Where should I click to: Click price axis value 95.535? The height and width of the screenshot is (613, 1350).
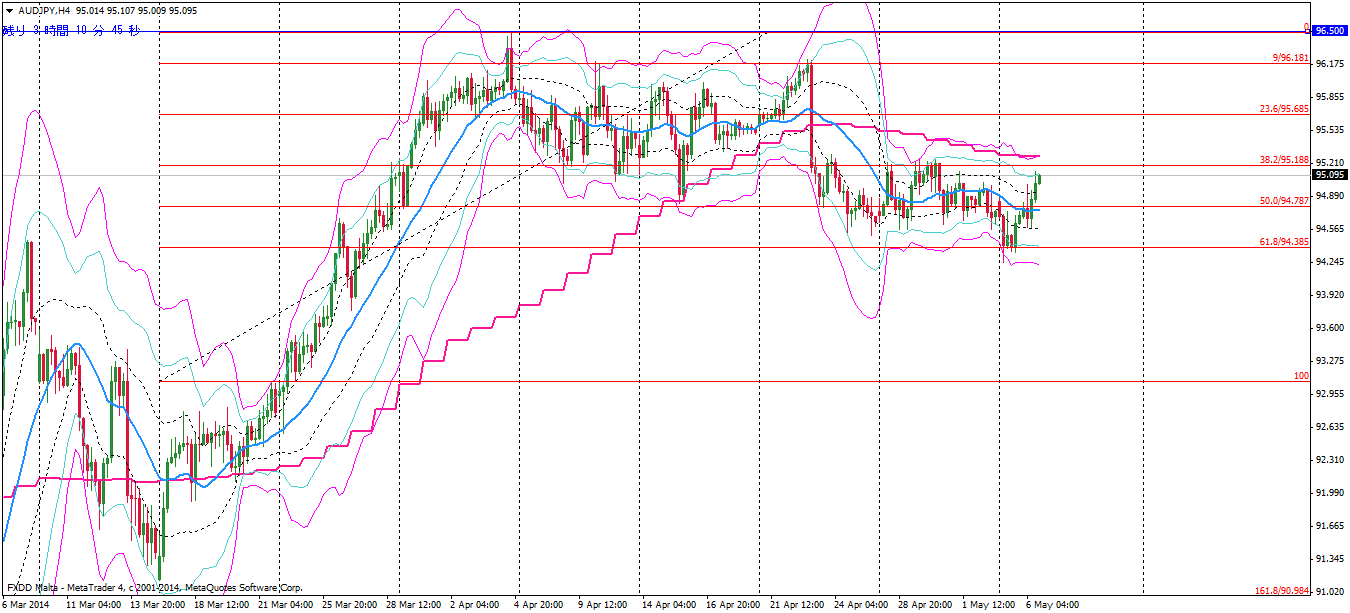pos(1330,129)
